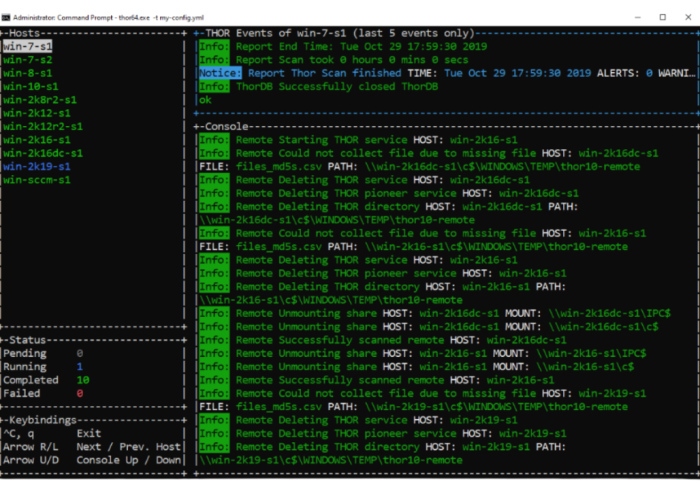Click the Status panel header
700x500 pixels.
pyautogui.click(x=28, y=340)
